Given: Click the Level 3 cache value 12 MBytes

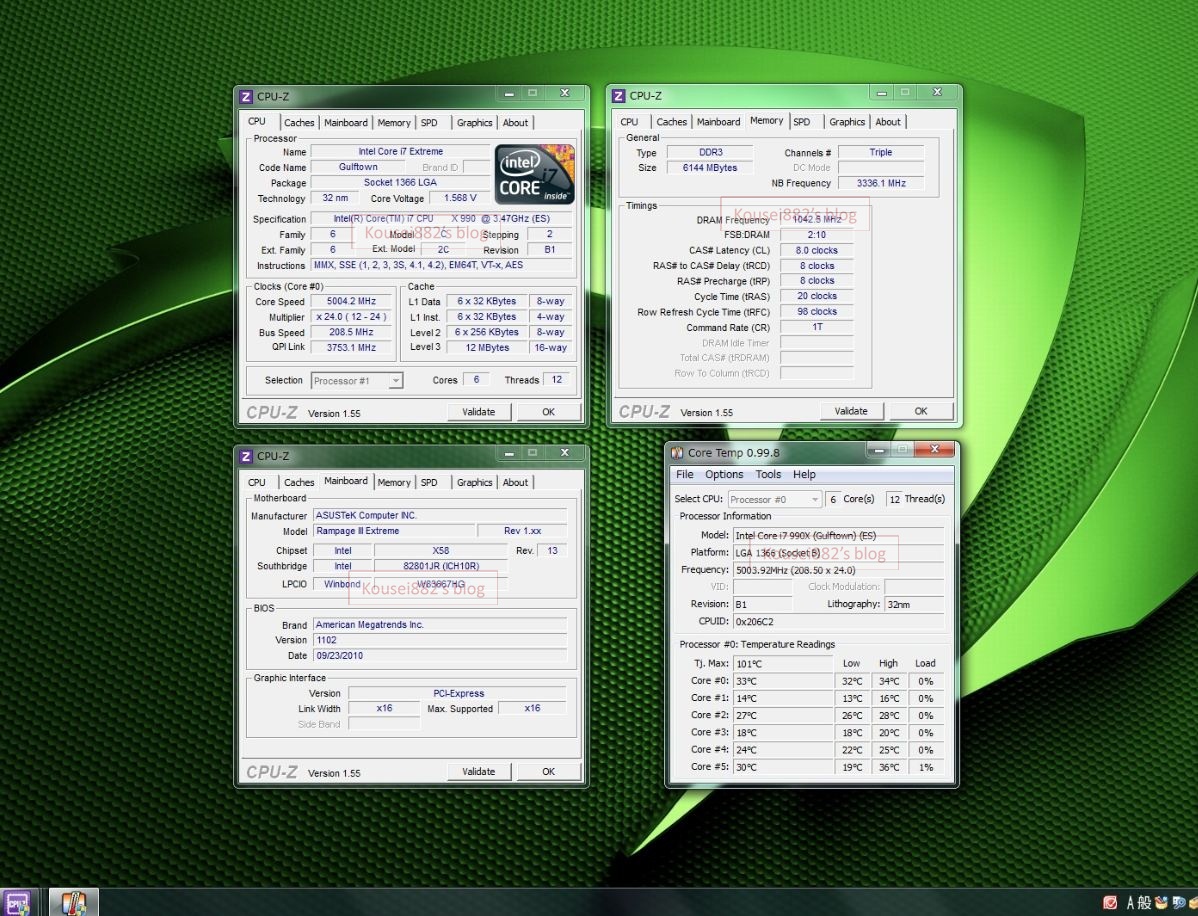Looking at the screenshot, I should click(x=487, y=348).
